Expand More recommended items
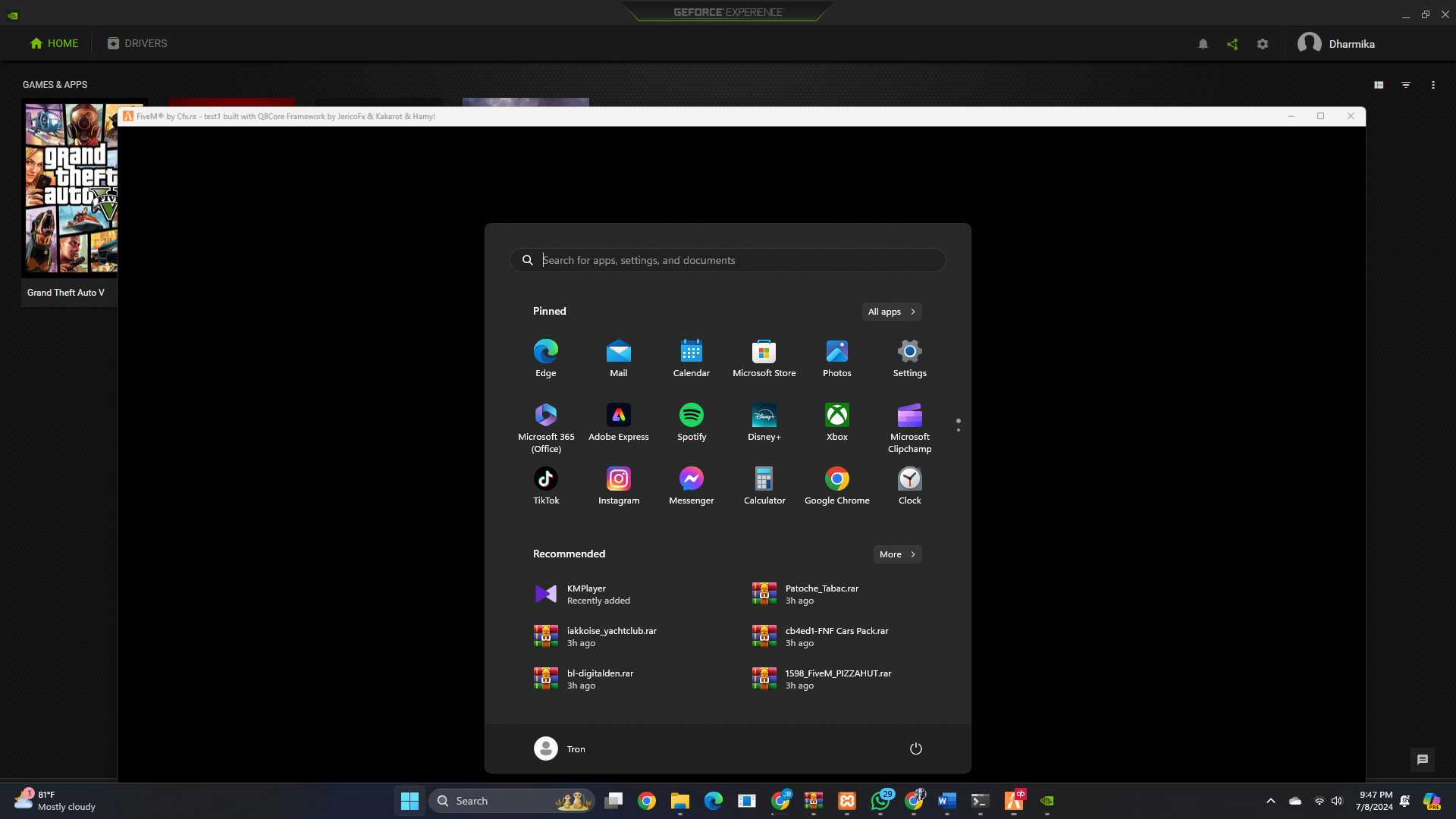This screenshot has width=1456, height=819. 897,554
